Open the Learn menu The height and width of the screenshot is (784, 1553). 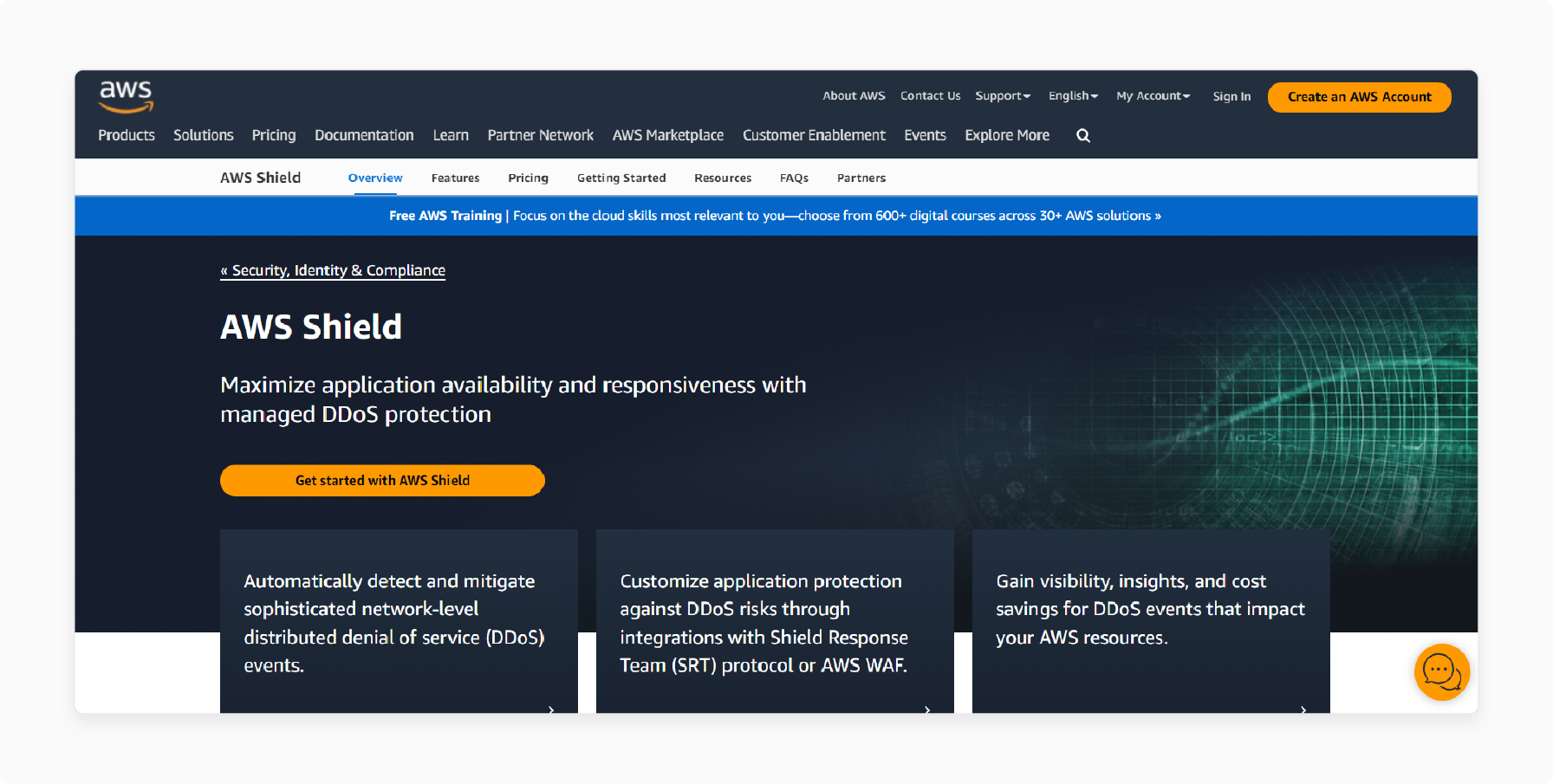451,135
